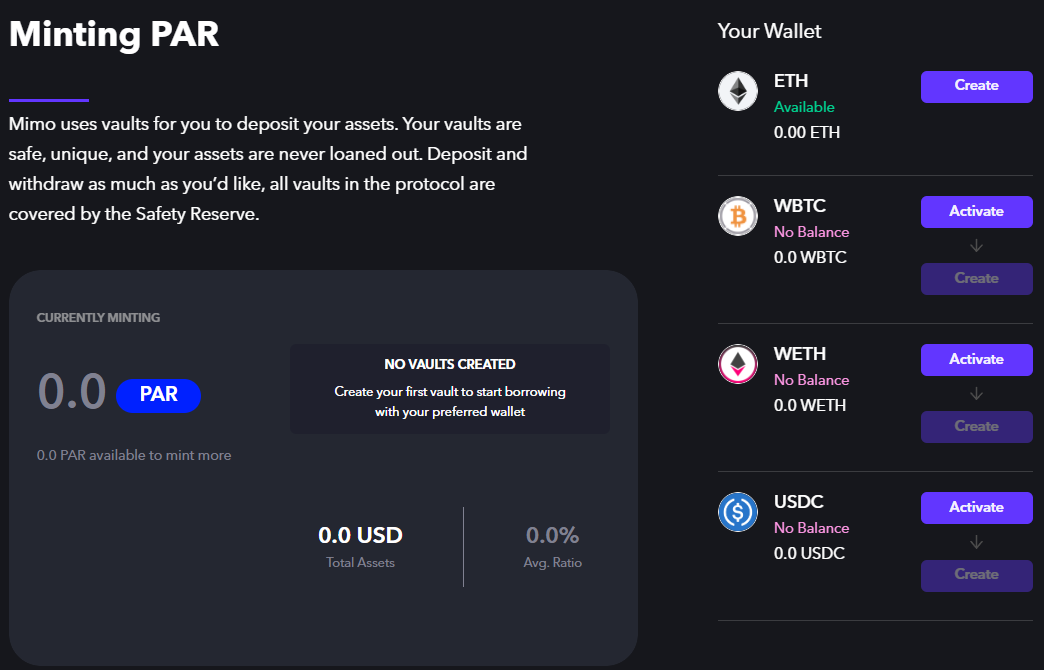1044x670 pixels.
Task: Click the disabled Create button for USDC
Action: point(977,575)
